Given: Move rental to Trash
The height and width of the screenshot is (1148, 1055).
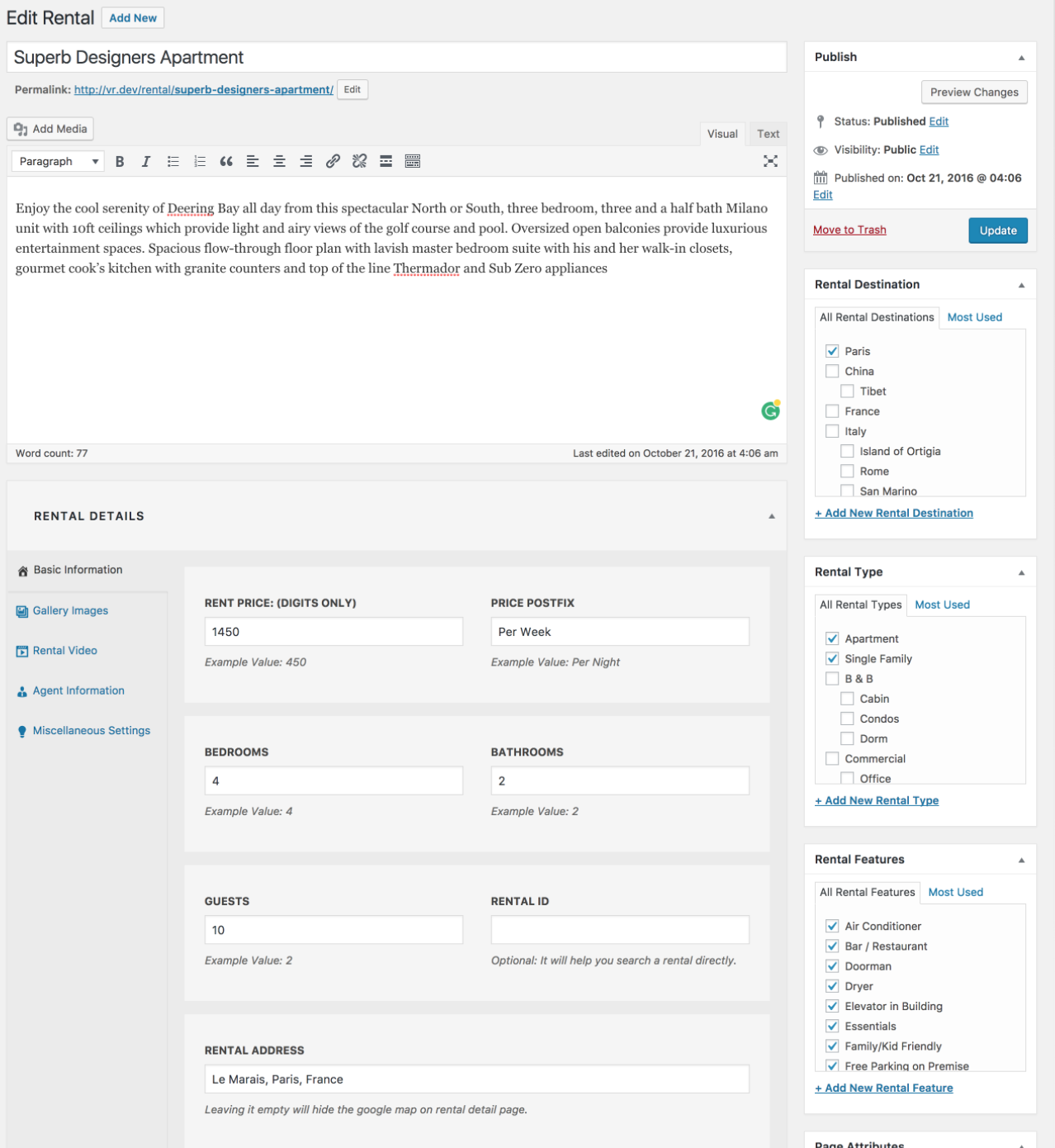Looking at the screenshot, I should coord(849,230).
